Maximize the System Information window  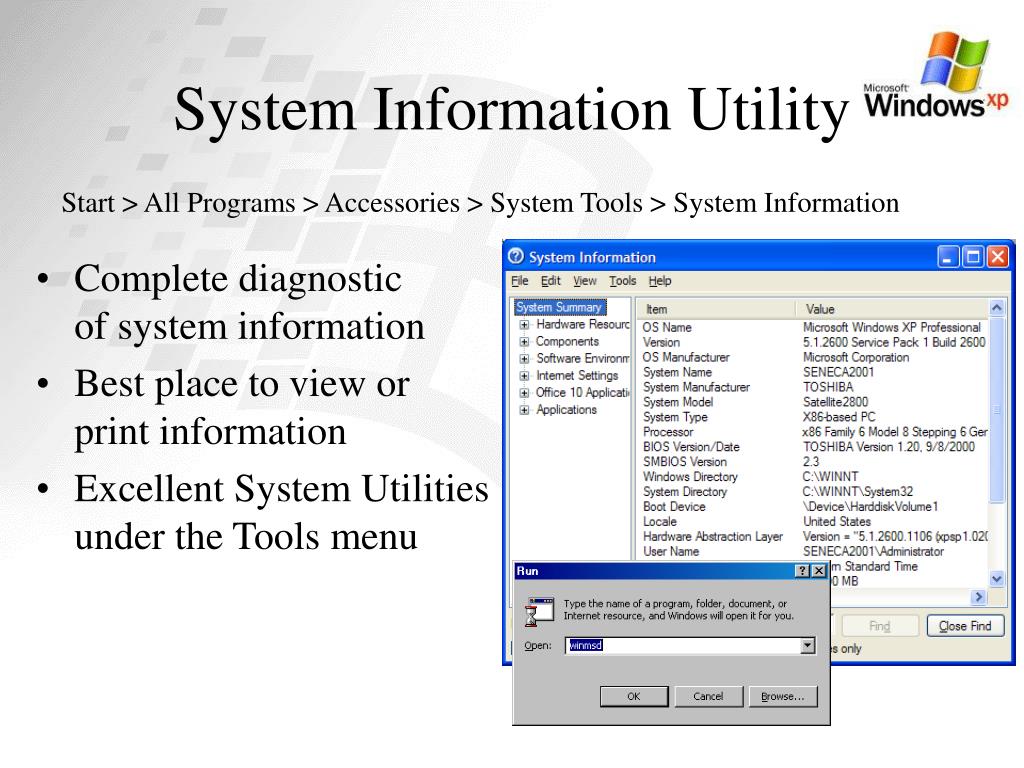pyautogui.click(x=973, y=257)
